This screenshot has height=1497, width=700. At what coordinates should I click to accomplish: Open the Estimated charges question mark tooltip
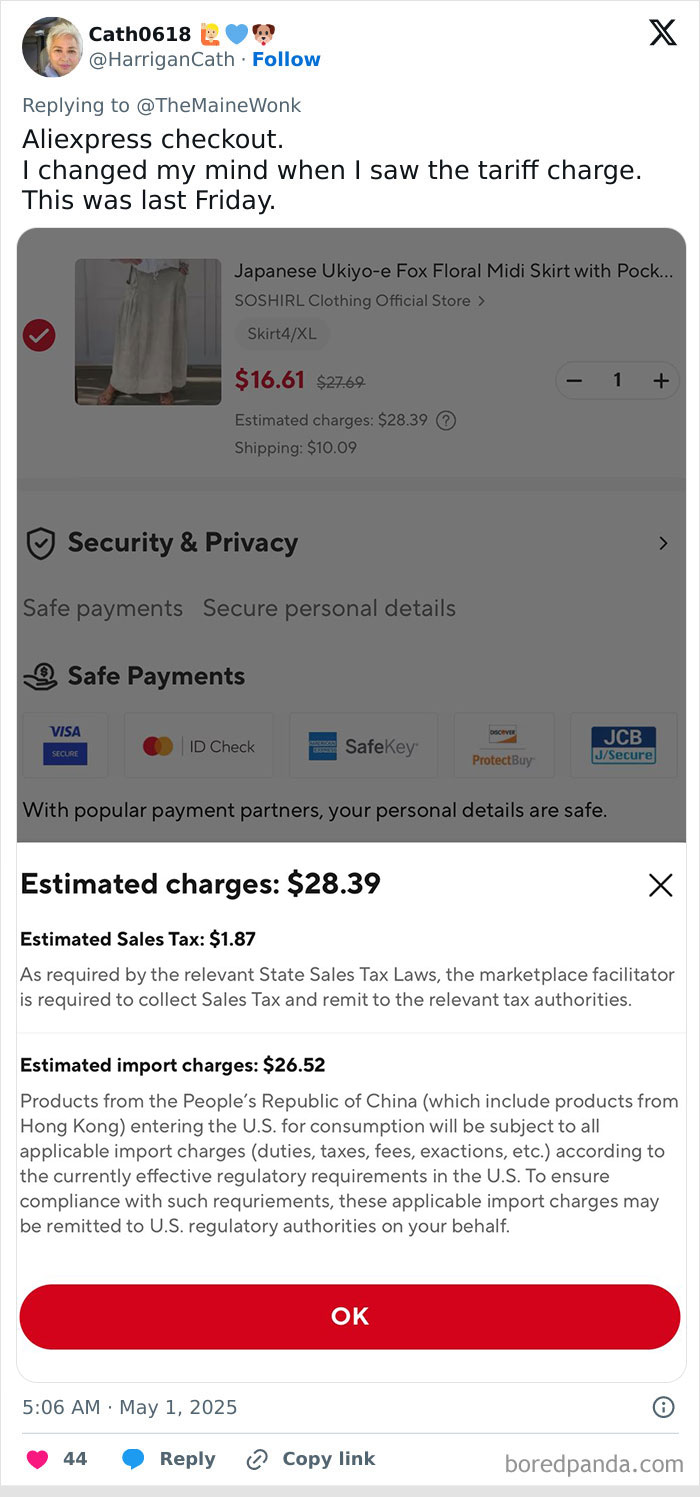[x=446, y=420]
